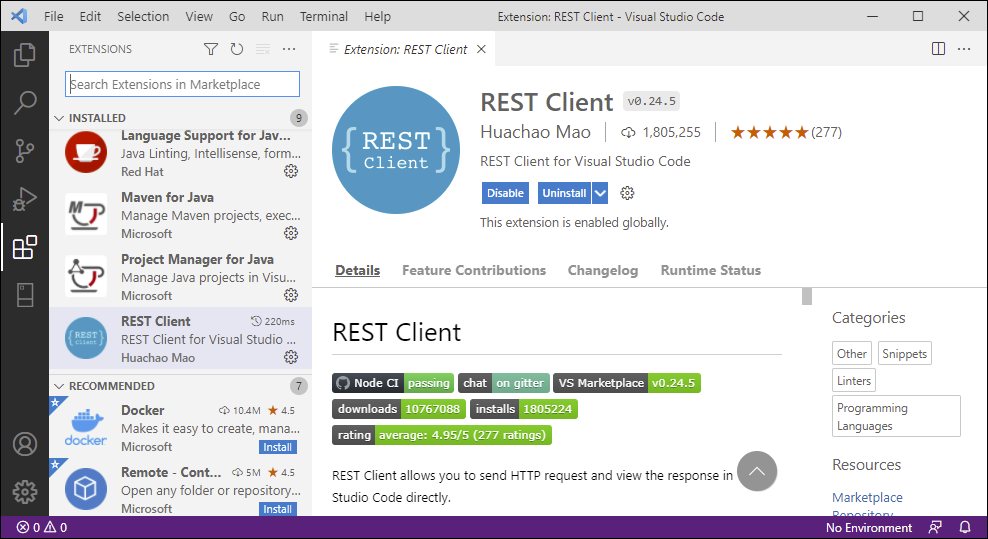Split the editor to the right
Viewport: 988px width, 539px height.
[938, 49]
